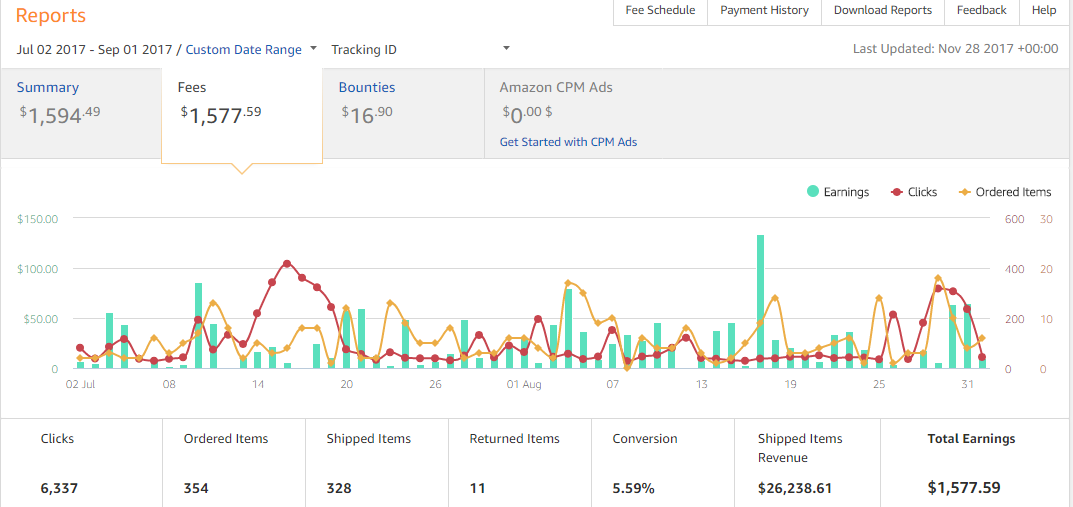
Task: Toggle the Earnings legend dot
Action: [x=812, y=192]
